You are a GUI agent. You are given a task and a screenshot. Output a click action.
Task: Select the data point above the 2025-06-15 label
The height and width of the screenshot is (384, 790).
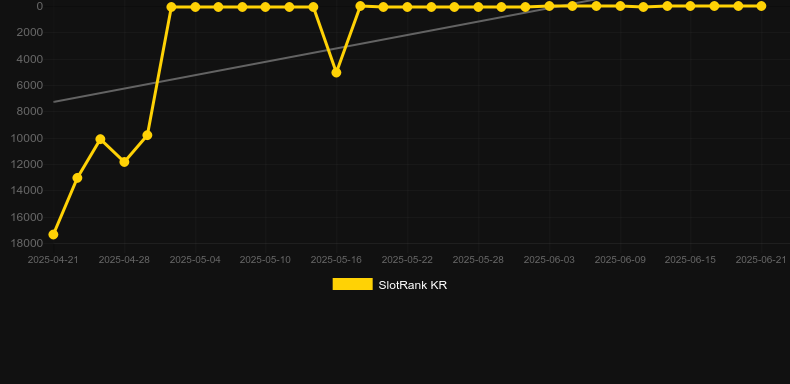pos(690,6)
